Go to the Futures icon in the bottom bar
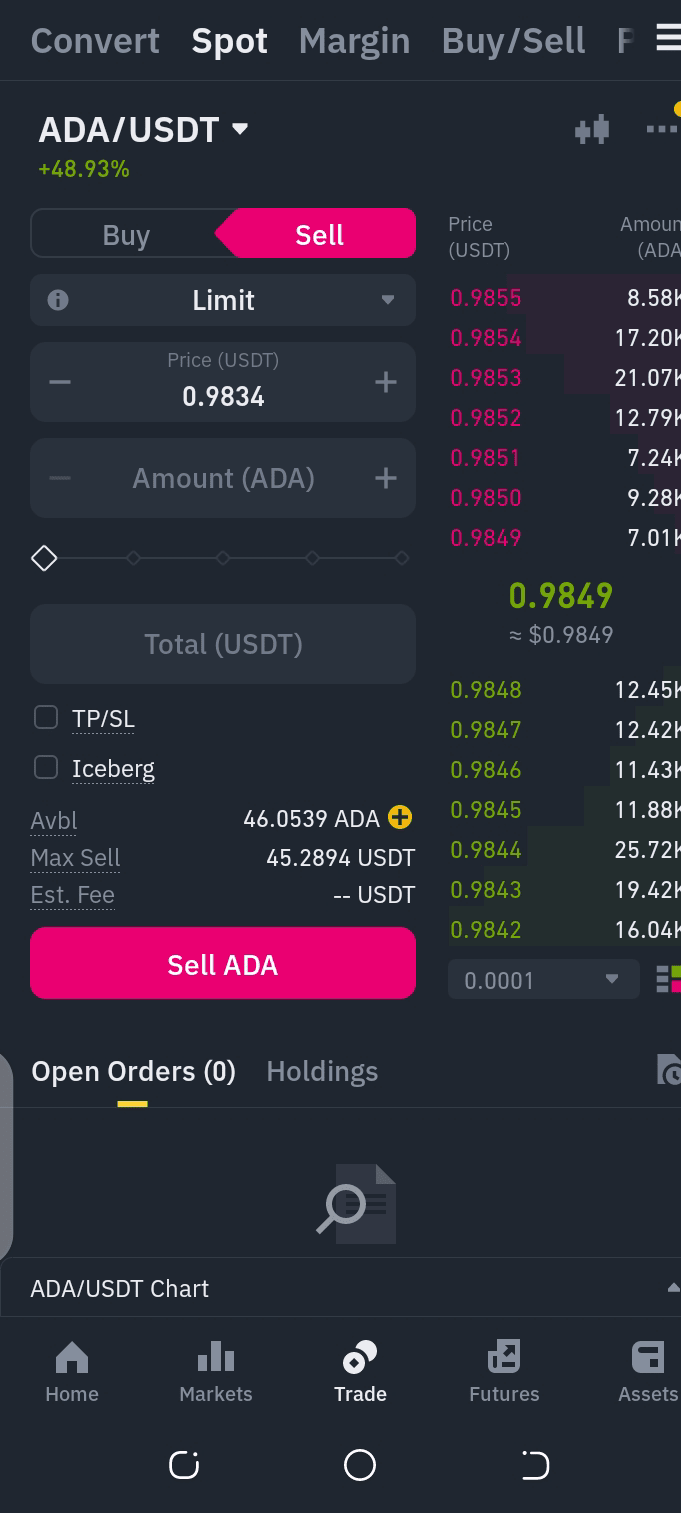 [x=504, y=1357]
